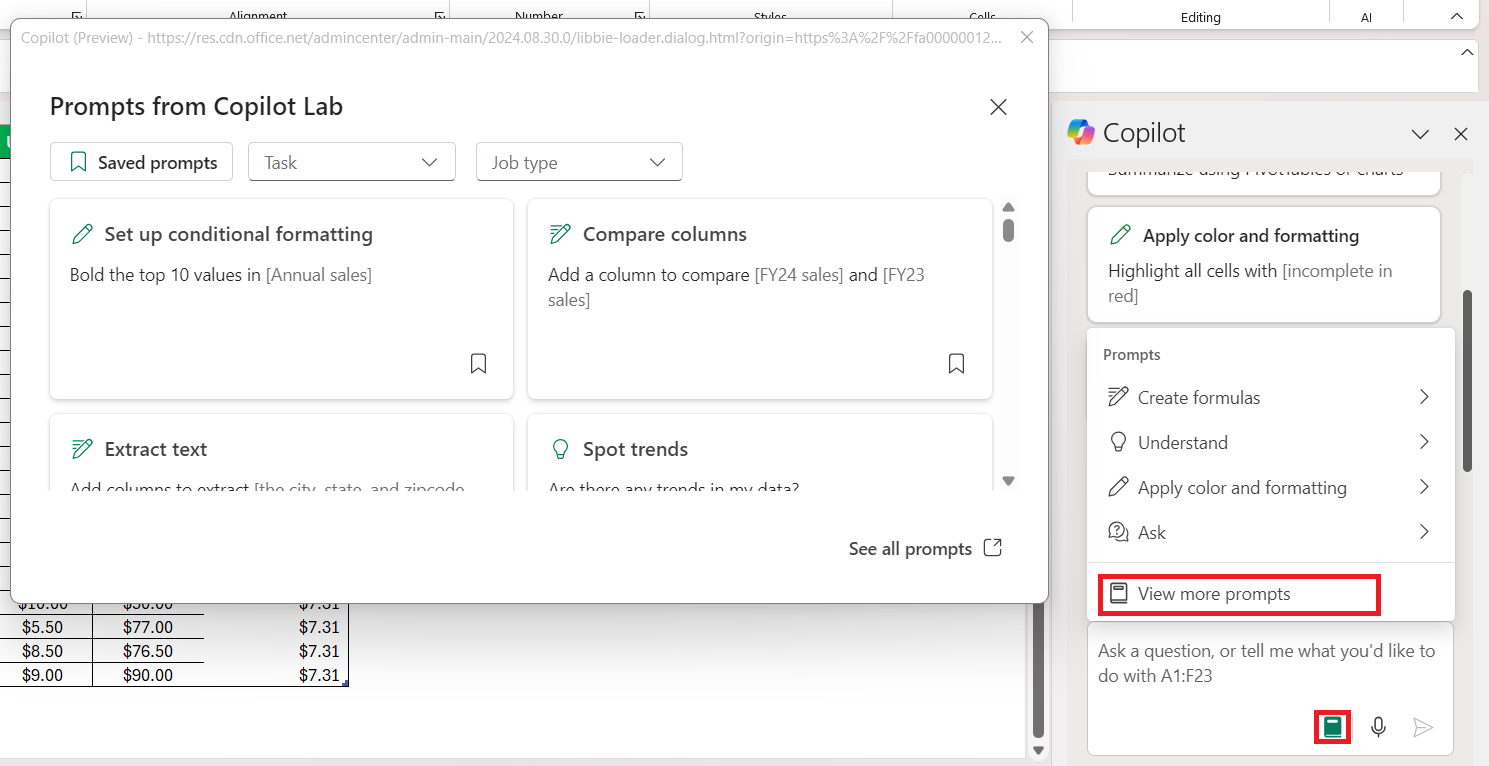Collapse the ribbon with the chevron
The width and height of the screenshot is (1489, 766).
coord(1456,16)
